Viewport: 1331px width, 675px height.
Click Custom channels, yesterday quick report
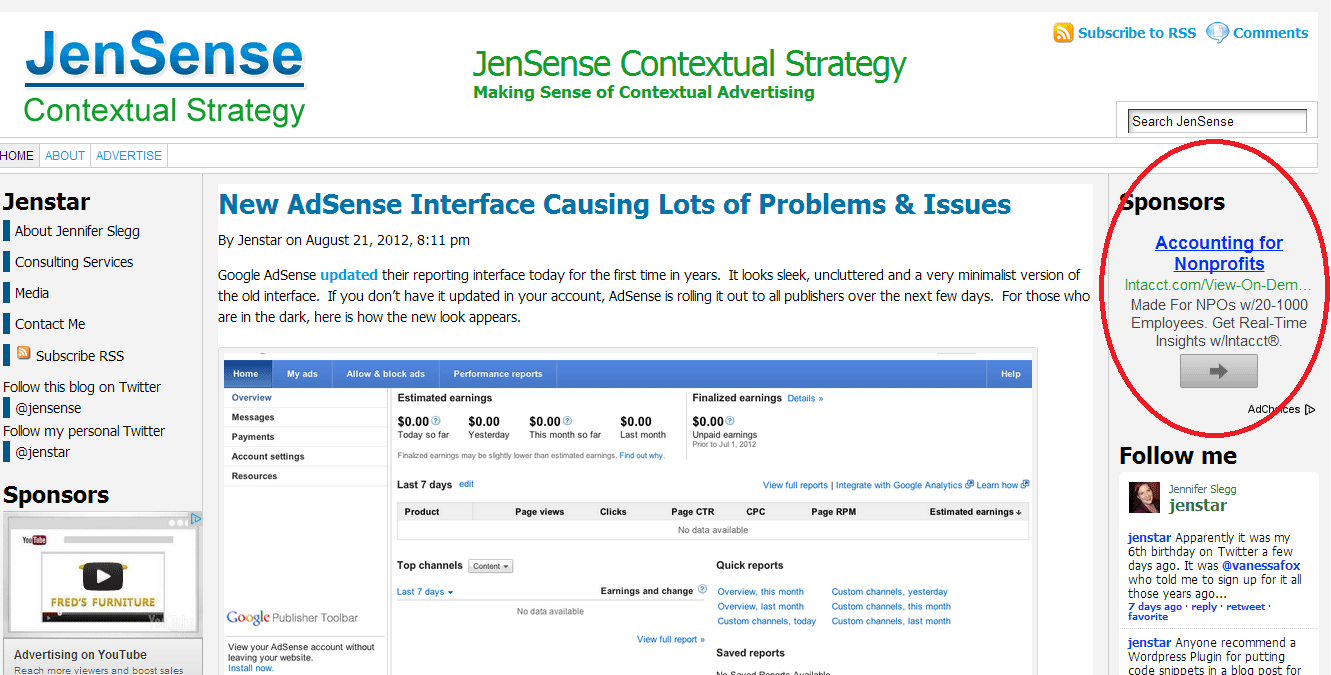point(889,592)
